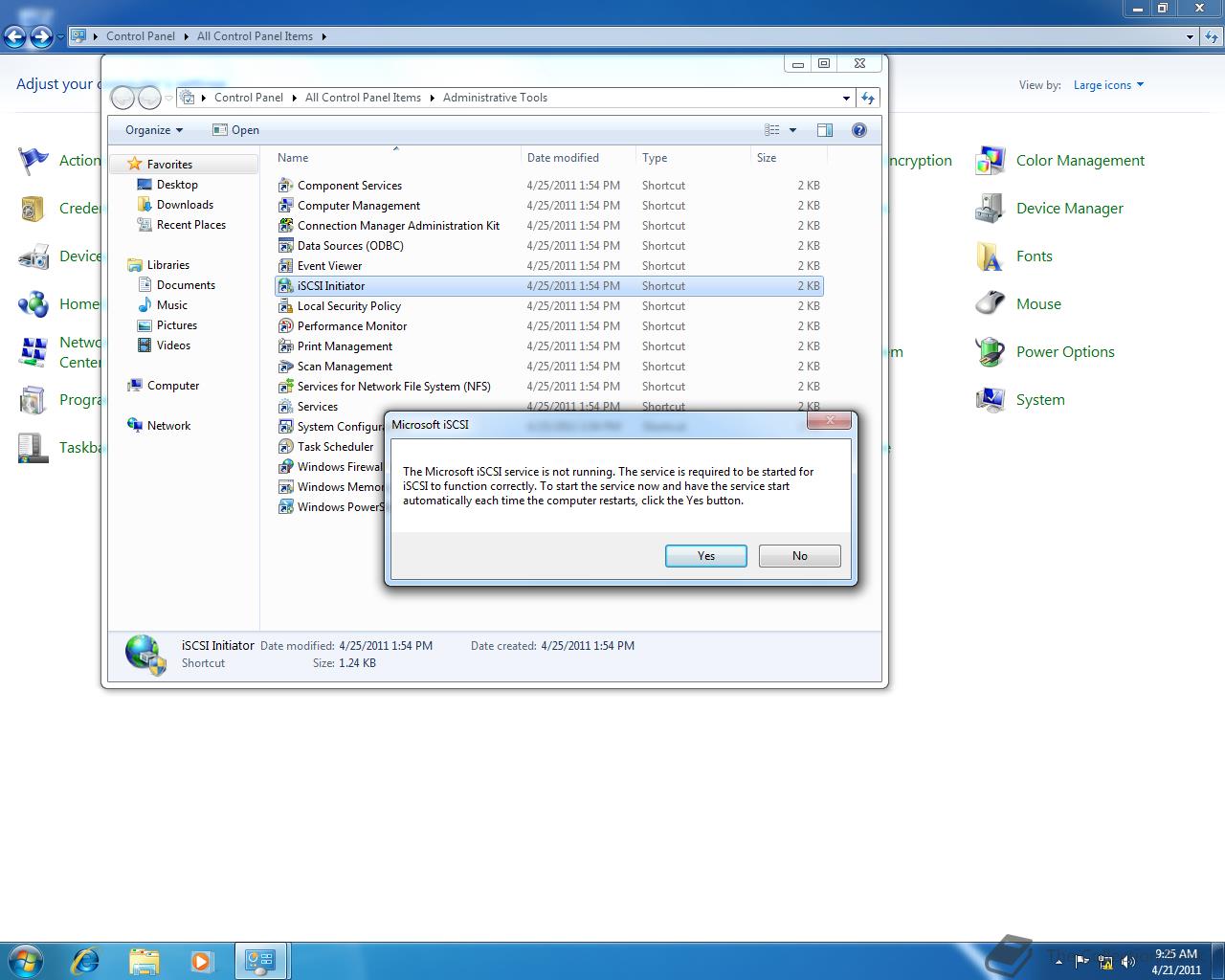Select Computer in navigation pane
1225x980 pixels.
pos(173,386)
